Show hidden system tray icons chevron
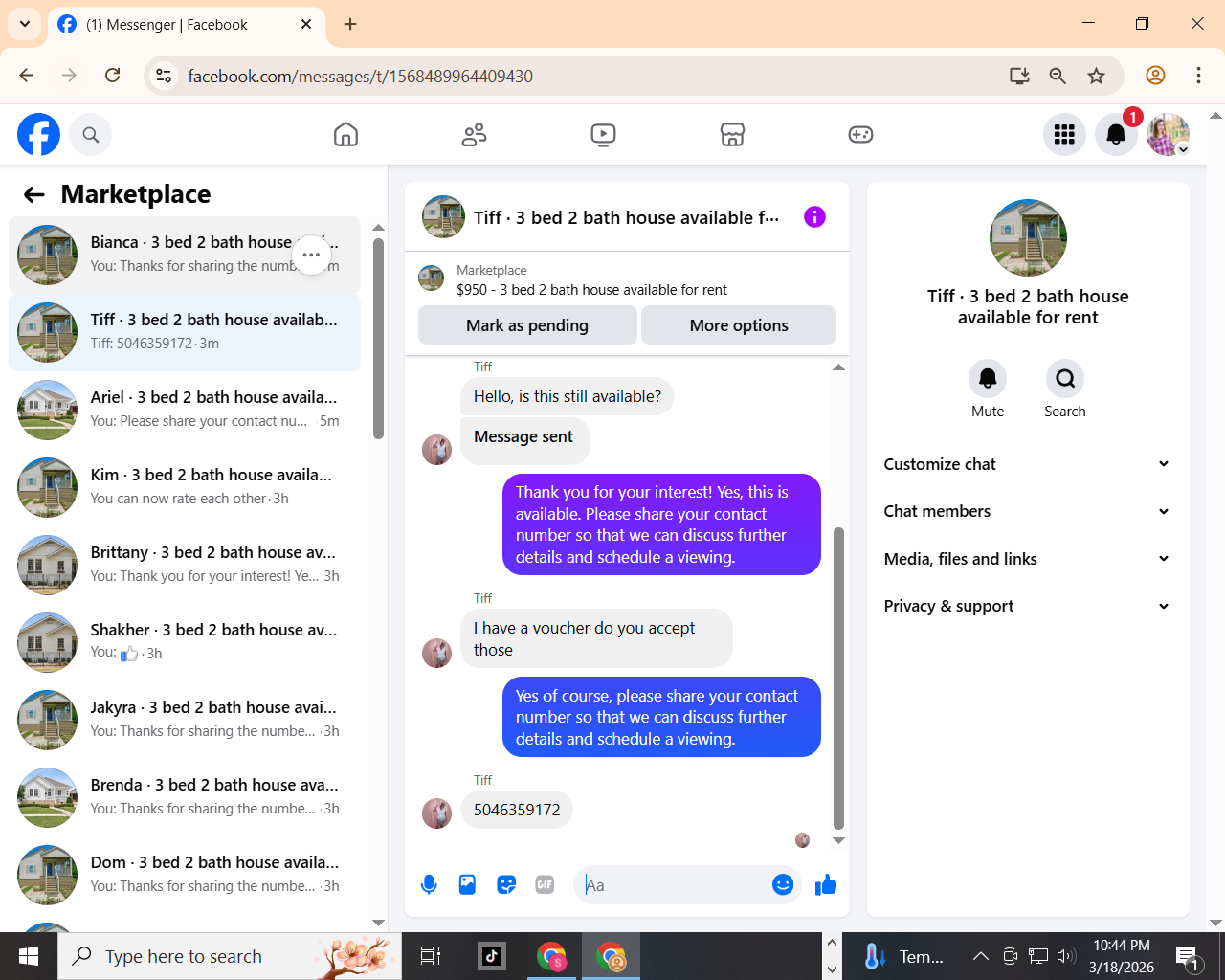Image resolution: width=1225 pixels, height=980 pixels. [980, 956]
